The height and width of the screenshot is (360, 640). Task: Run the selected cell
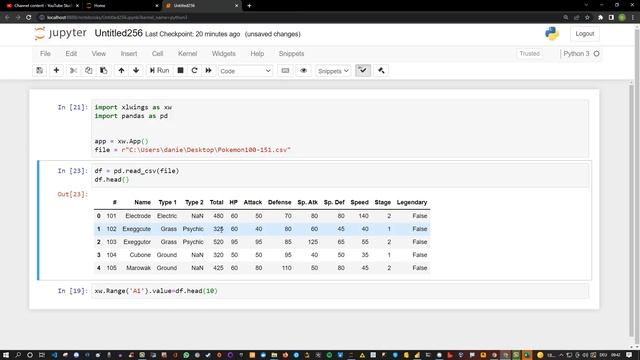tap(159, 71)
